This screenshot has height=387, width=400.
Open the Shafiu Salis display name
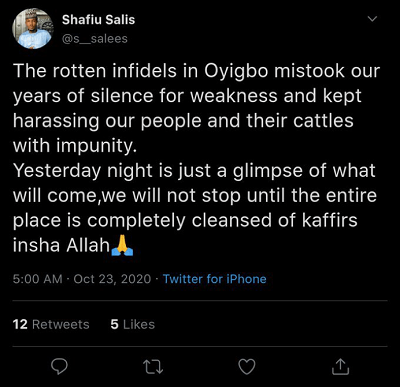click(98, 20)
